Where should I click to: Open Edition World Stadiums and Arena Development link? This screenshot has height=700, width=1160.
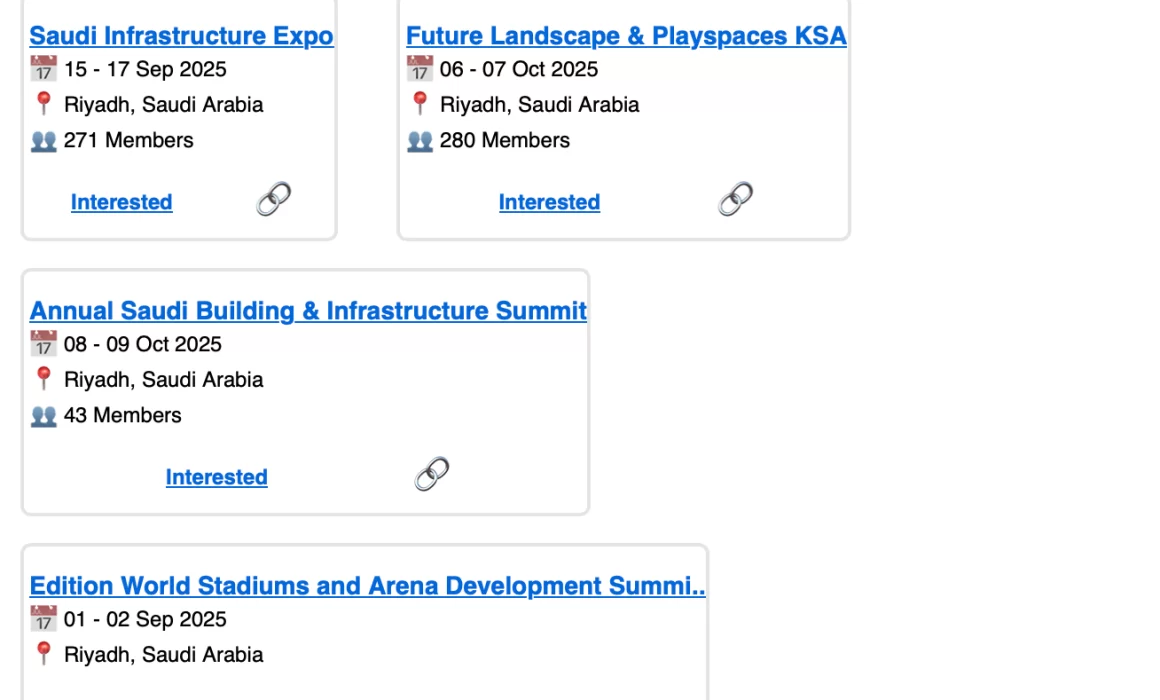(x=367, y=586)
